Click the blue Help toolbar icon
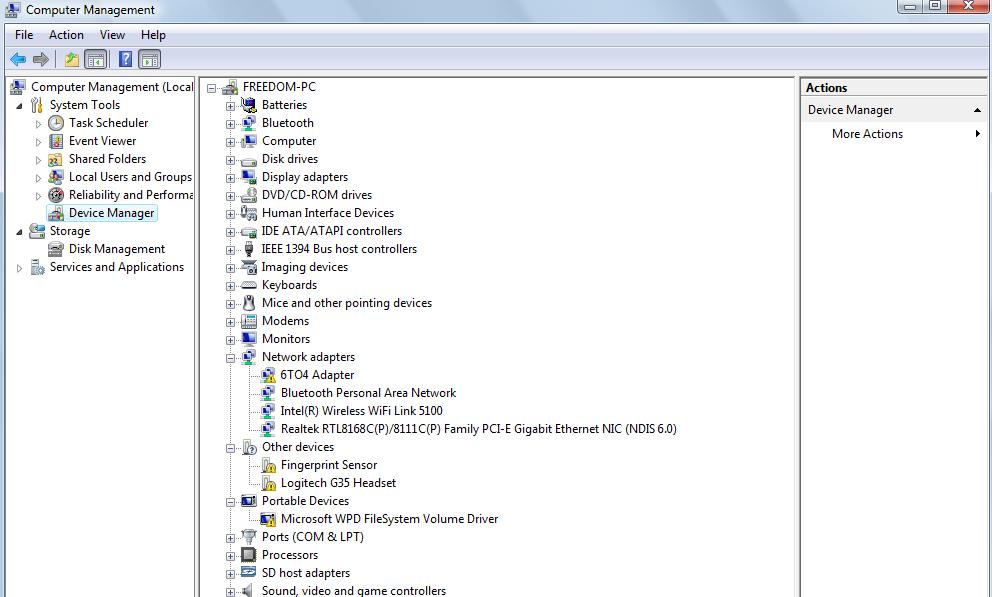 point(125,59)
